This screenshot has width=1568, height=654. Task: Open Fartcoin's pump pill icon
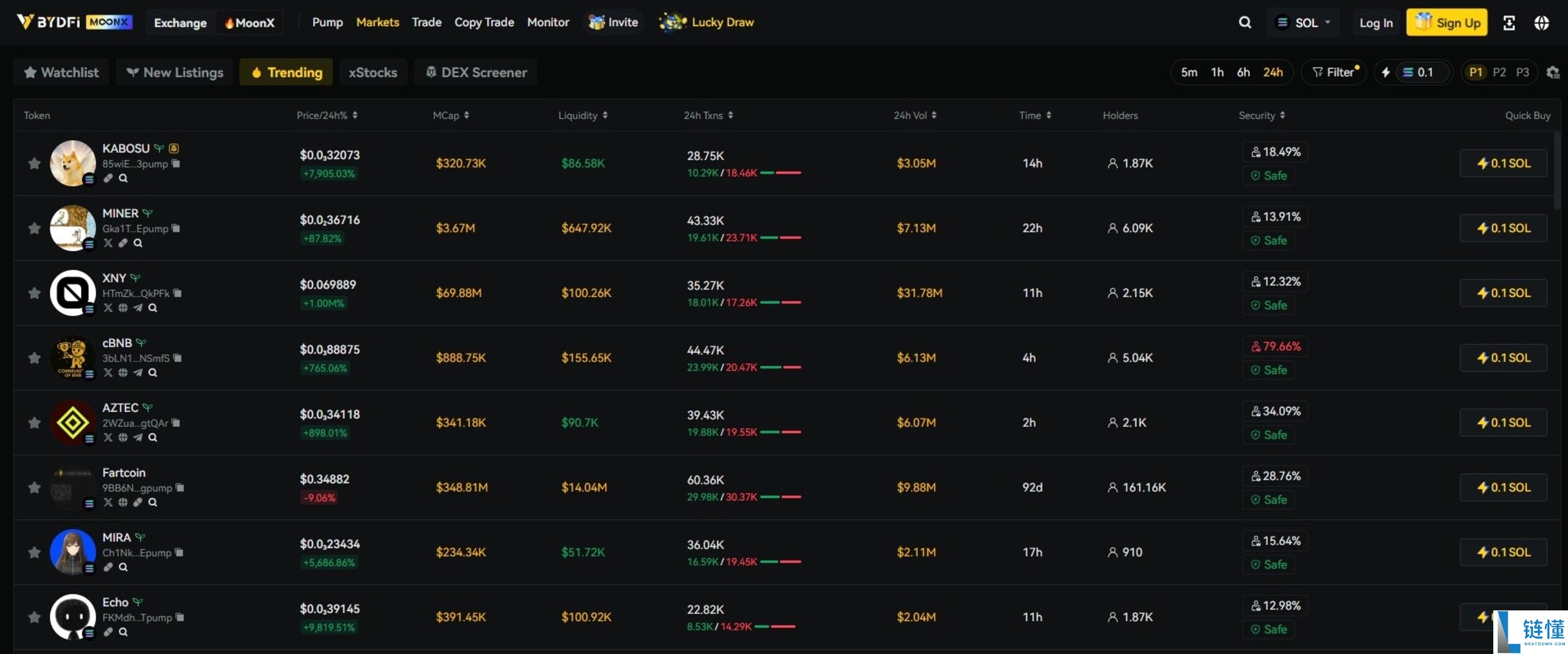tap(138, 502)
